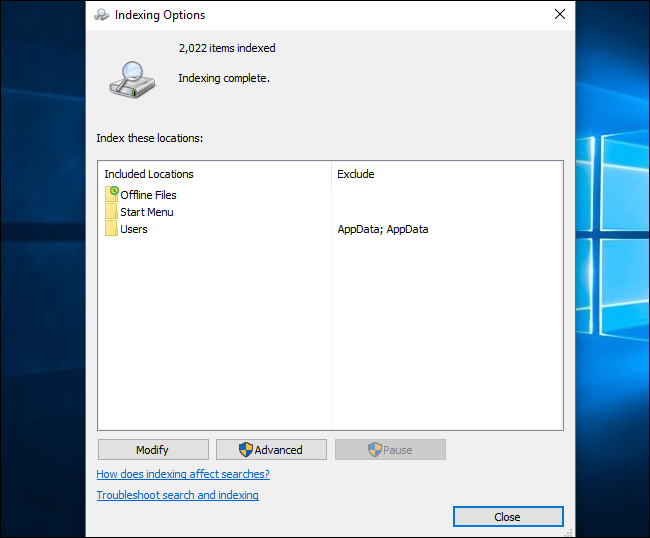Click the Indexing Options title bar icon
Image resolution: width=650 pixels, height=538 pixels.
[x=102, y=15]
